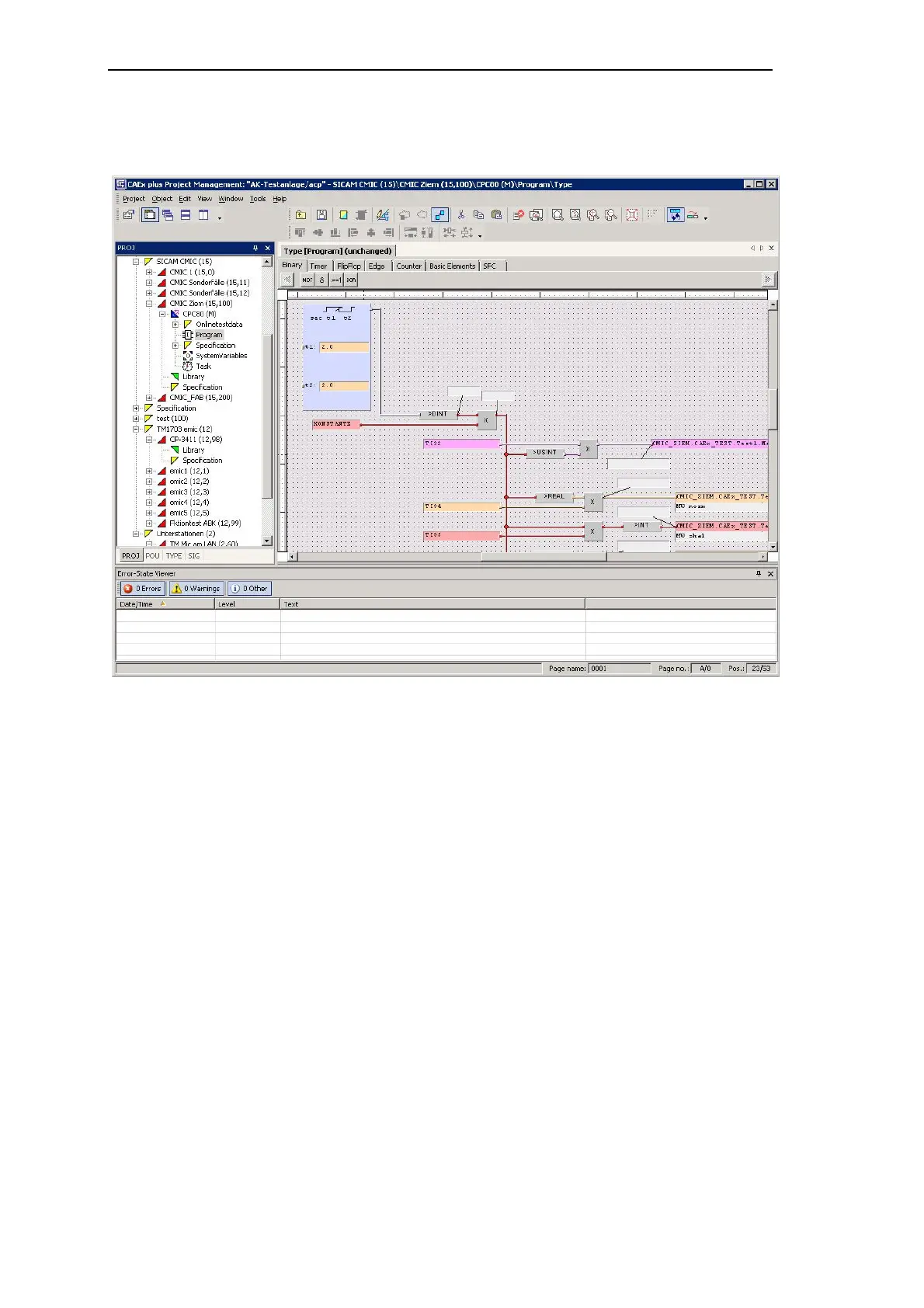
Task: Switch to the Counter palette tab
Action: tap(408, 266)
